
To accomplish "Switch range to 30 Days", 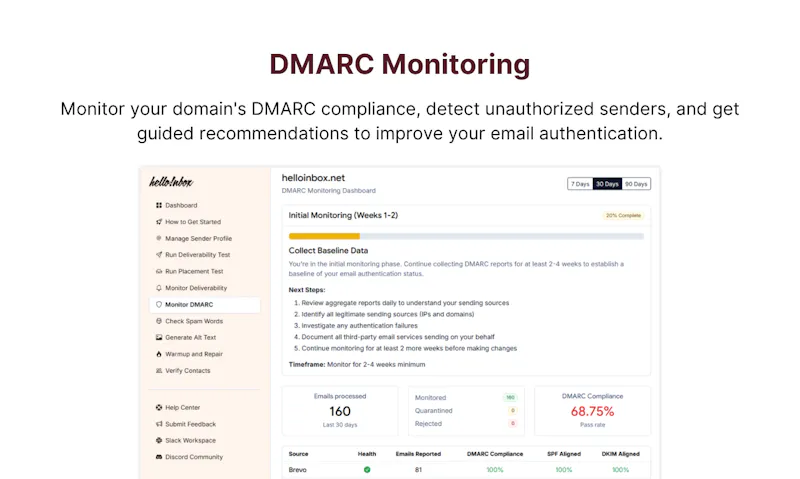I will [607, 184].
